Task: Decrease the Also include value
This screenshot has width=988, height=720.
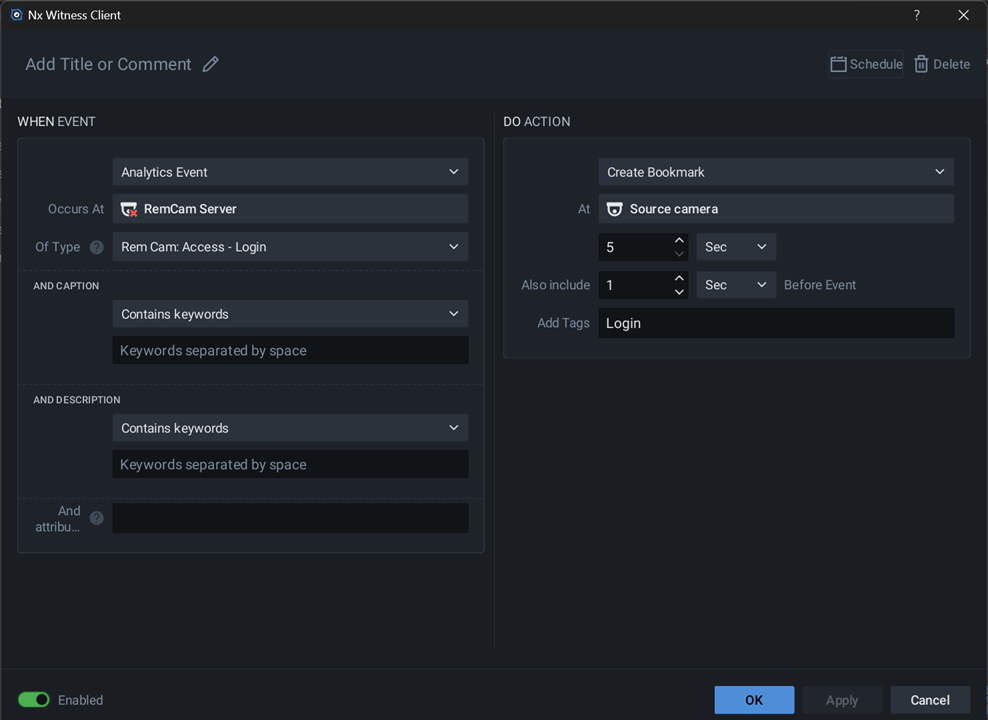Action: pos(679,292)
